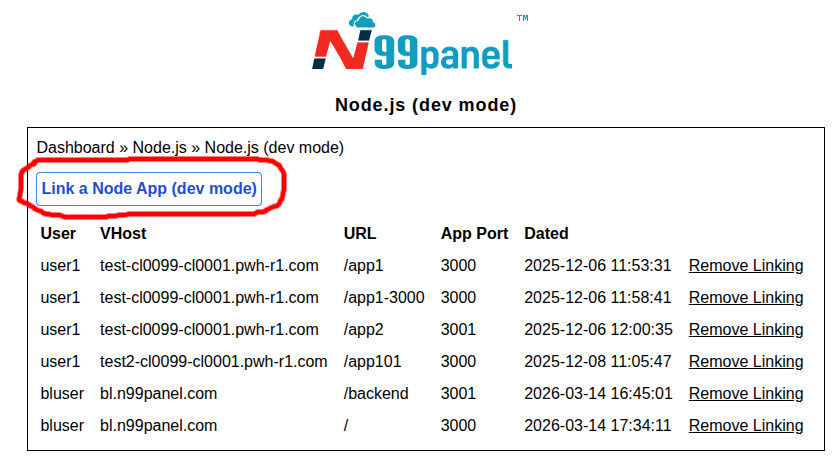Go to the Node.js breadcrumb section

coord(160,147)
